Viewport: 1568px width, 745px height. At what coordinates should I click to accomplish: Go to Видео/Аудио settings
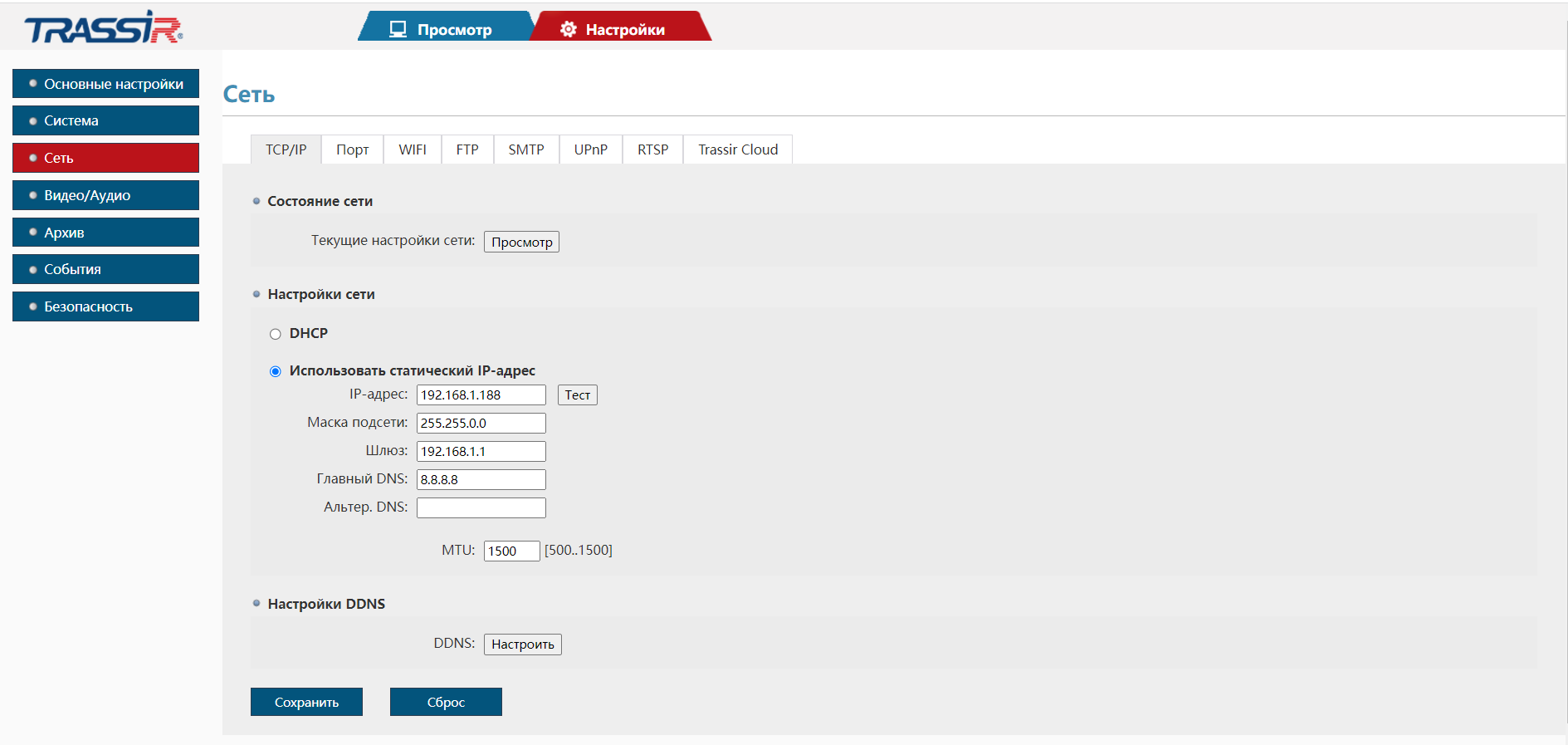click(105, 195)
